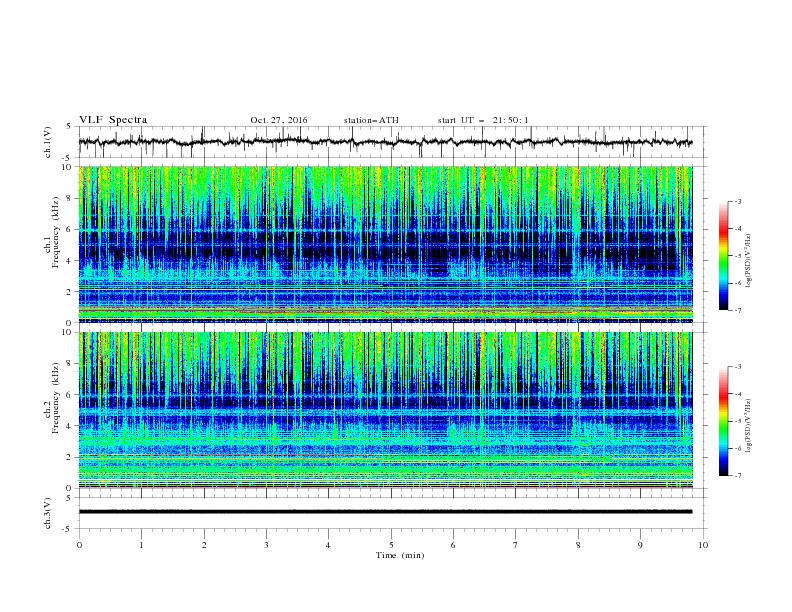
Task: Click the ch.1 spectrogram color scale bar
Action: point(723,256)
